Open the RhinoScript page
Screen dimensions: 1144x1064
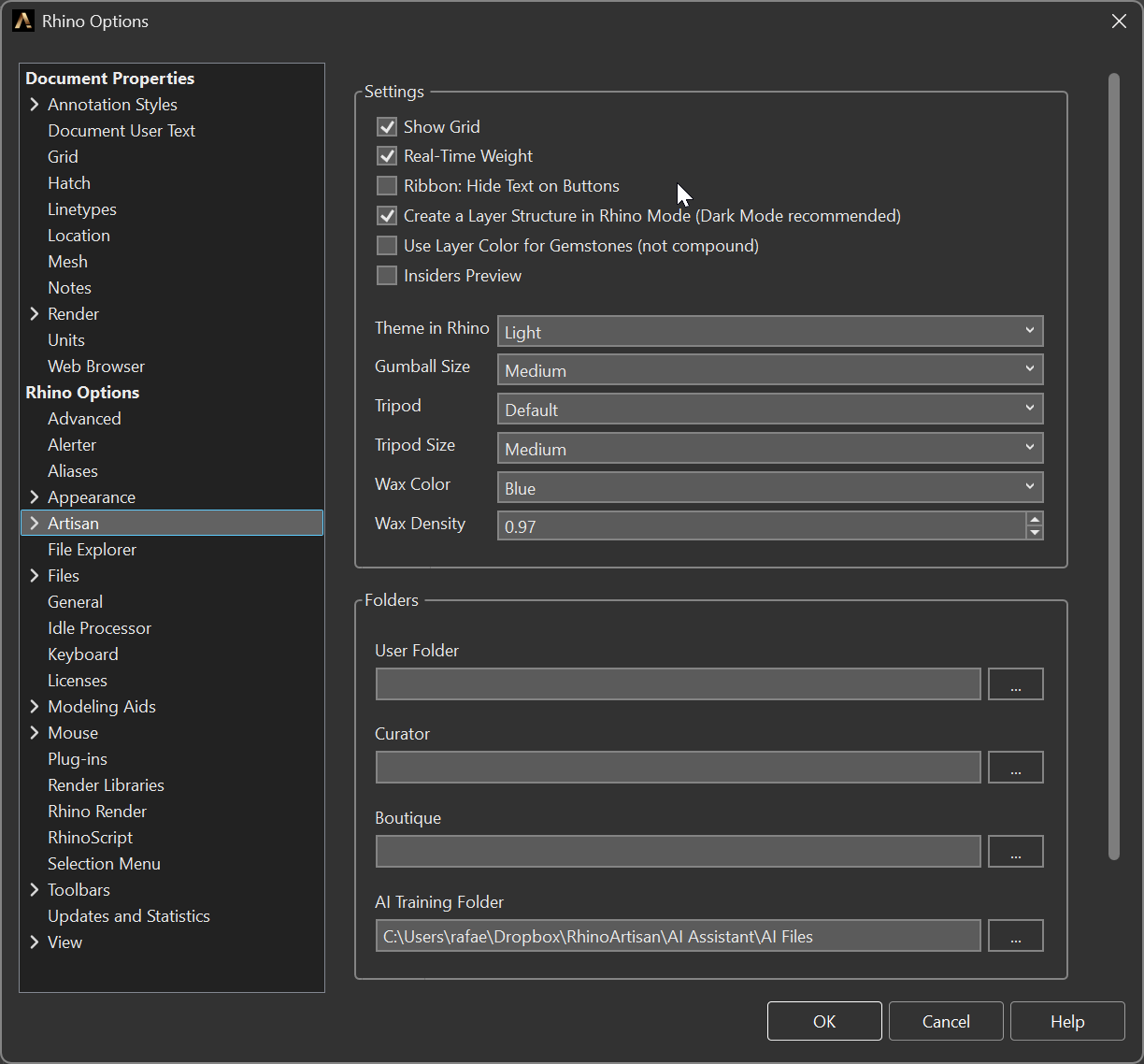(x=90, y=838)
